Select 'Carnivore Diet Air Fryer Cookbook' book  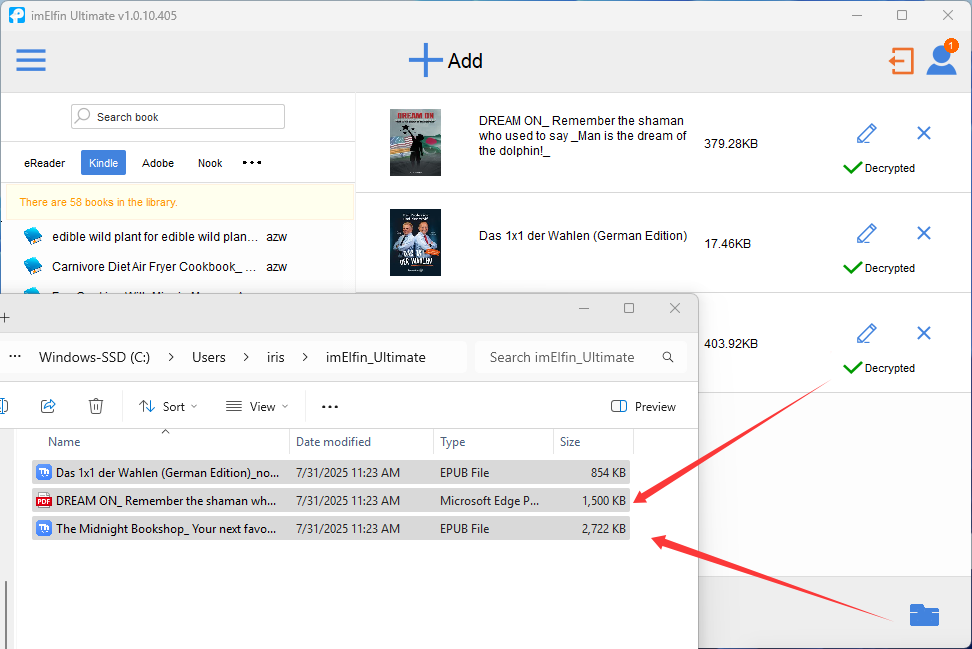point(169,267)
